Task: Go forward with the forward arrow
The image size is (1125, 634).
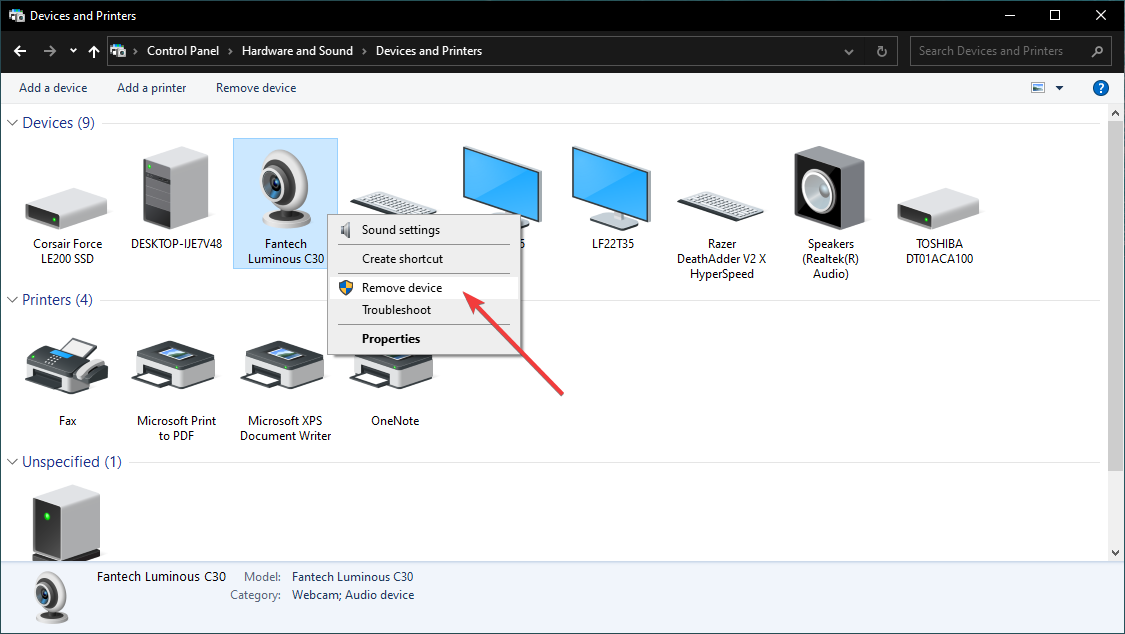Action: tap(50, 51)
